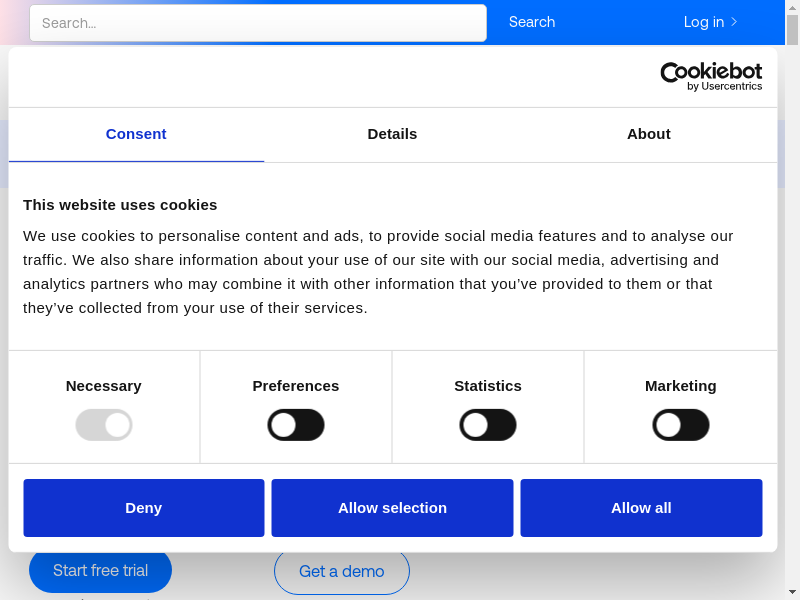Screen dimensions: 800x600
Task: Enable the Preferences cookies toggle
Action: point(296,425)
